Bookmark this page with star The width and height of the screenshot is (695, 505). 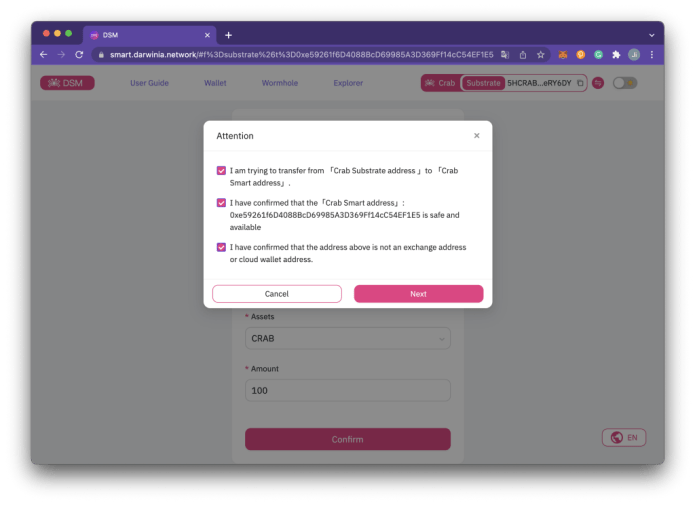click(x=540, y=55)
